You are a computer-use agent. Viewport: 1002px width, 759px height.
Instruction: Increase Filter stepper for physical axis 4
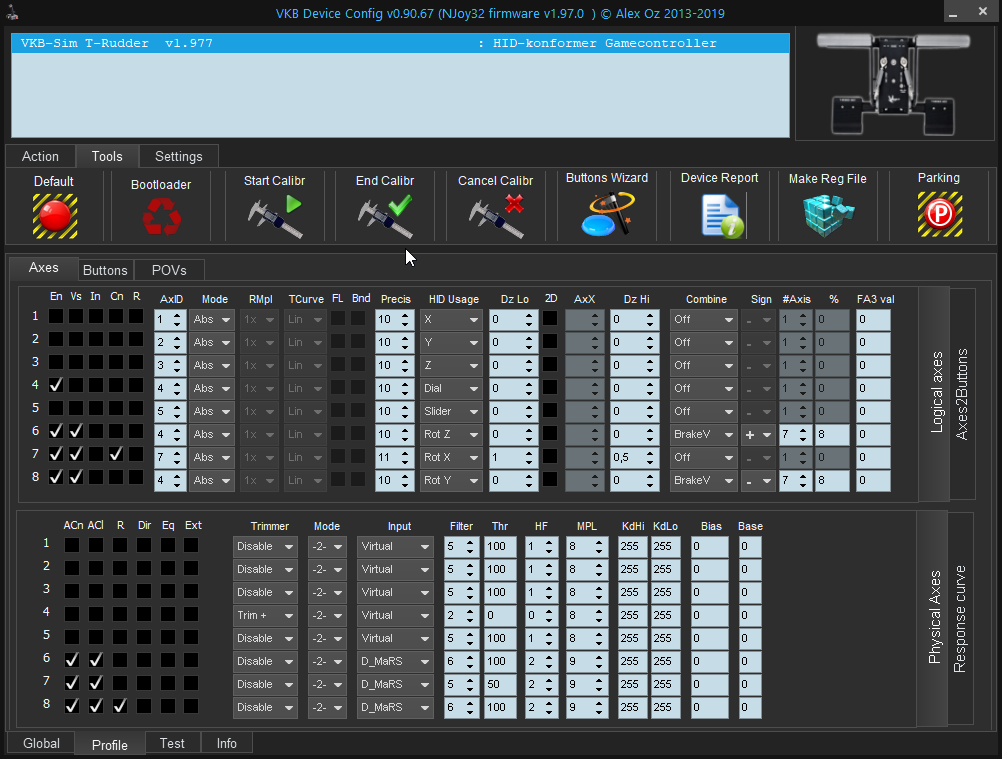pyautogui.click(x=470, y=611)
